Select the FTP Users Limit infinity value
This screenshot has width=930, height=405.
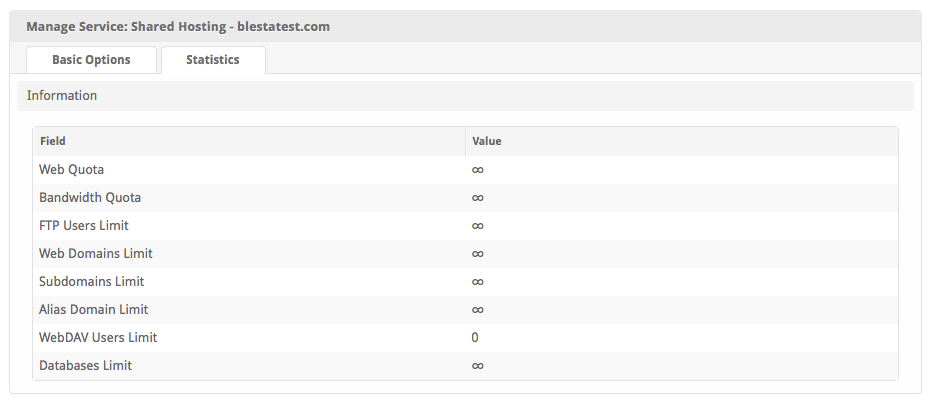tap(478, 226)
